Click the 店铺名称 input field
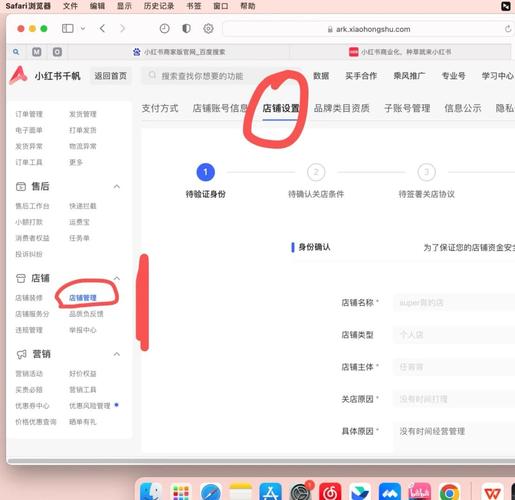The image size is (515, 500). click(x=454, y=303)
